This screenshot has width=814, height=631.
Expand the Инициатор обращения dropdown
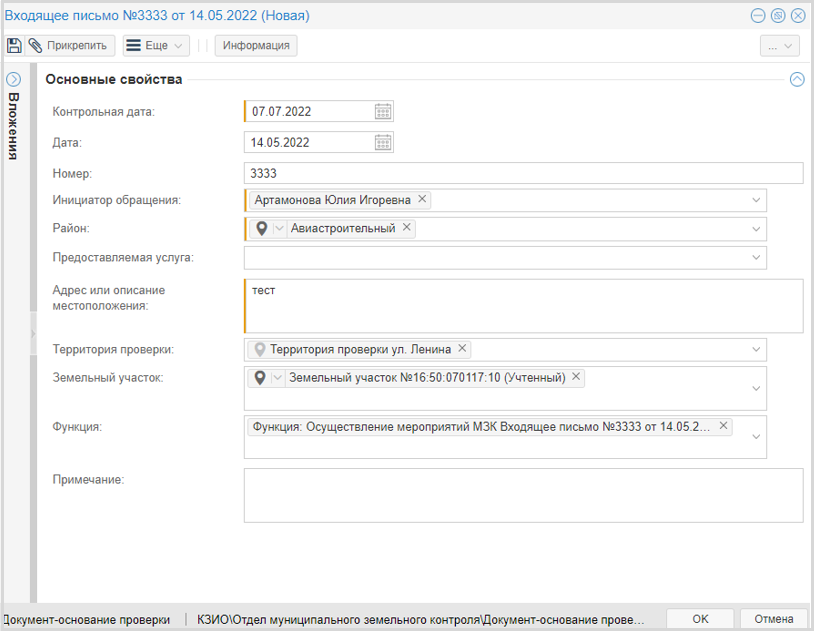(756, 200)
